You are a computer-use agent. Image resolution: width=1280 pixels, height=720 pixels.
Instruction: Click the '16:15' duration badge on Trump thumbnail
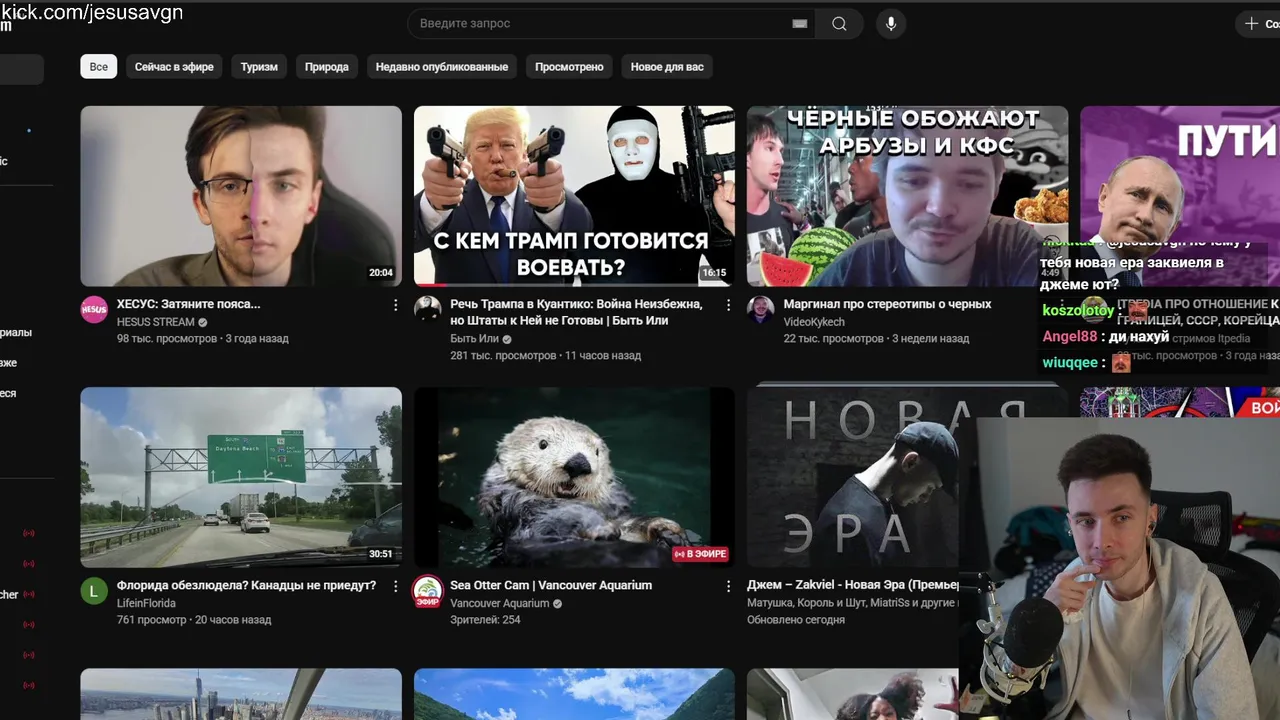pos(714,272)
